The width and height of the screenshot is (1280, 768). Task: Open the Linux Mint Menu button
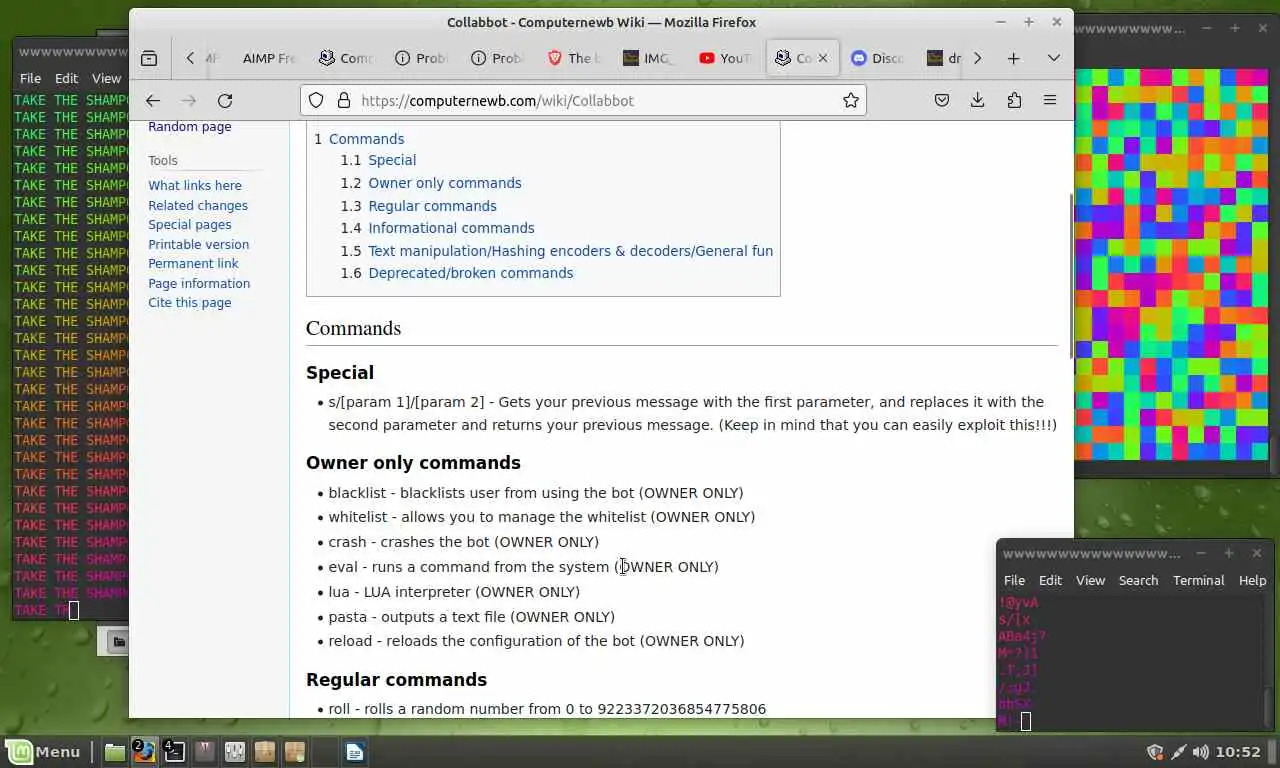pos(43,752)
